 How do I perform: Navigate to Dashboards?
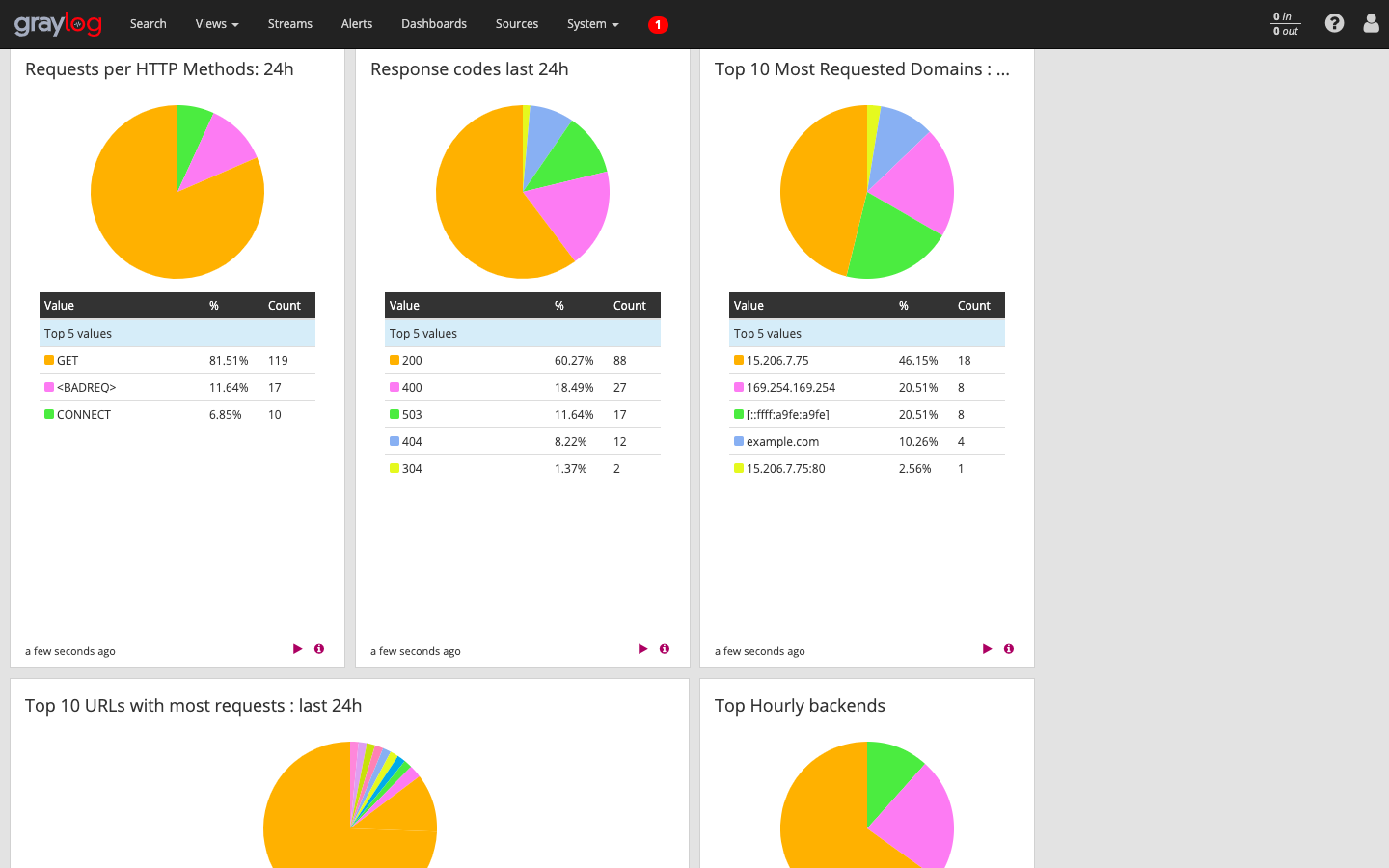(x=434, y=24)
